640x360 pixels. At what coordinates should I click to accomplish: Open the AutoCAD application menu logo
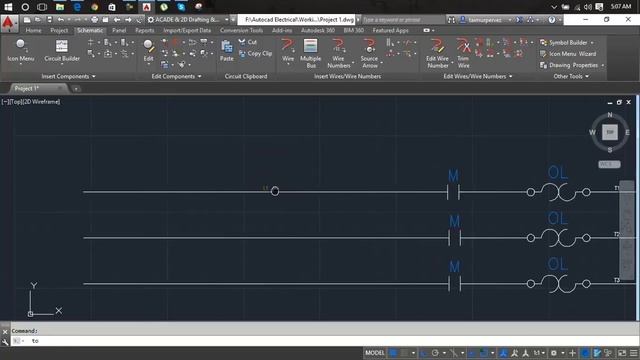pyautogui.click(x=9, y=23)
